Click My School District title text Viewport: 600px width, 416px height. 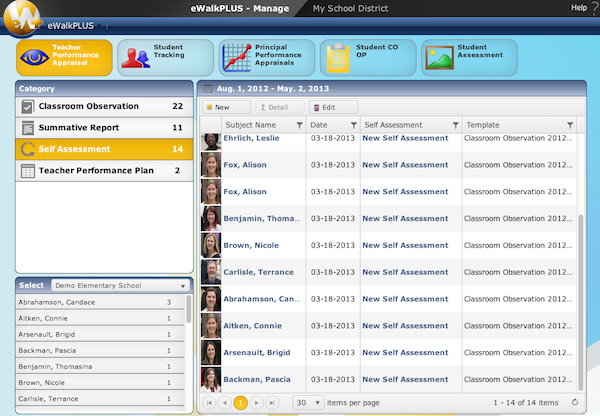point(350,8)
